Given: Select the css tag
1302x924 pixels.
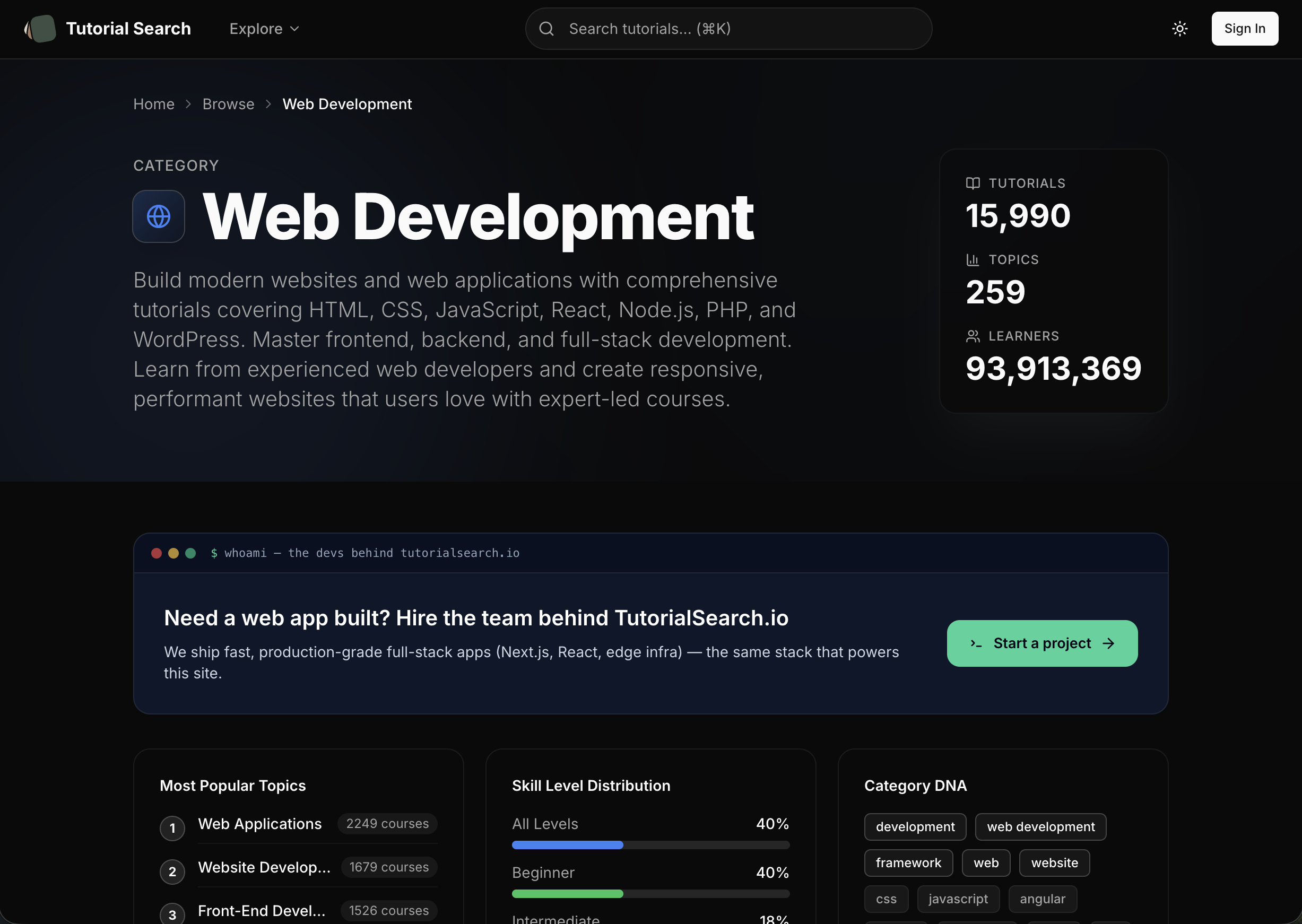Looking at the screenshot, I should coord(886,899).
